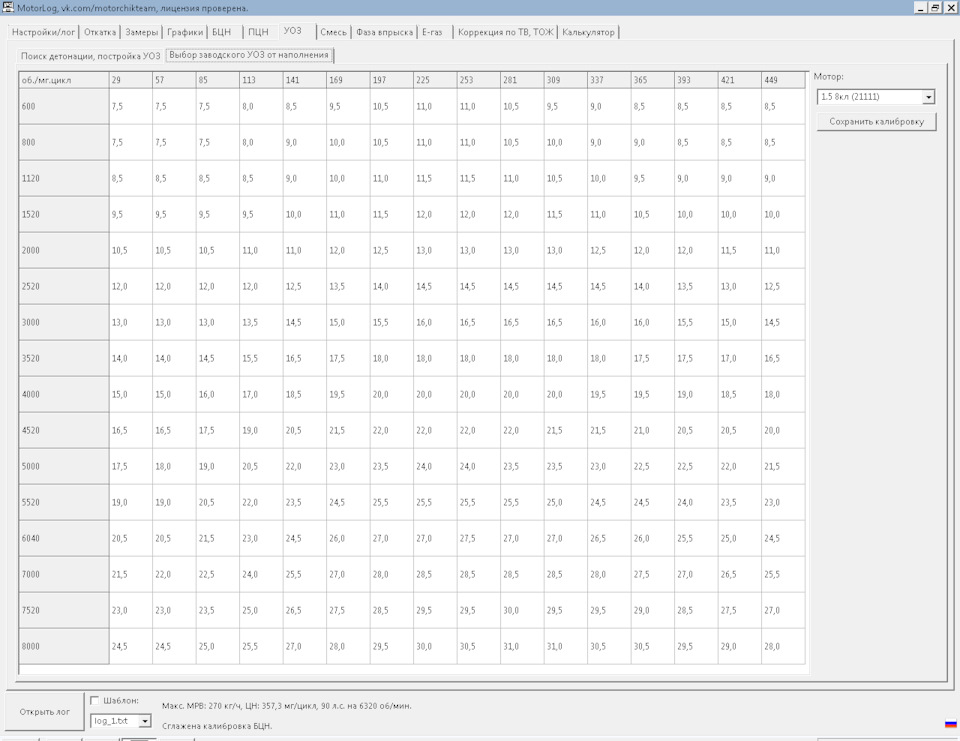Screen dimensions: 960x741
Task: Select column header 337
Action: tap(609, 80)
